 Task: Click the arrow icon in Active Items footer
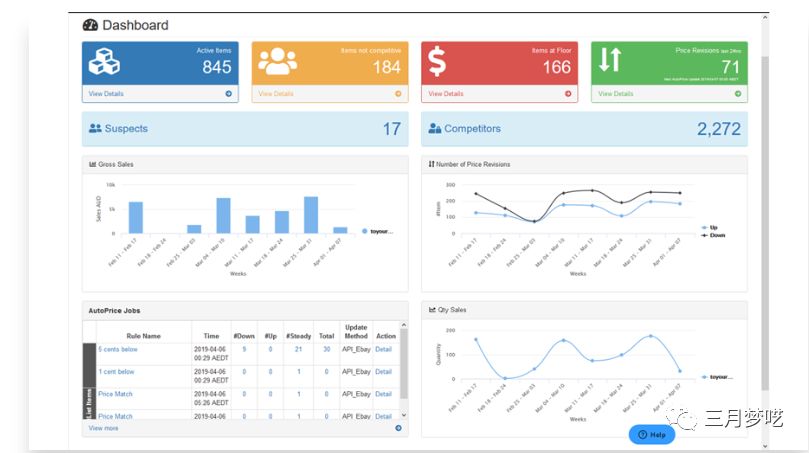[229, 94]
